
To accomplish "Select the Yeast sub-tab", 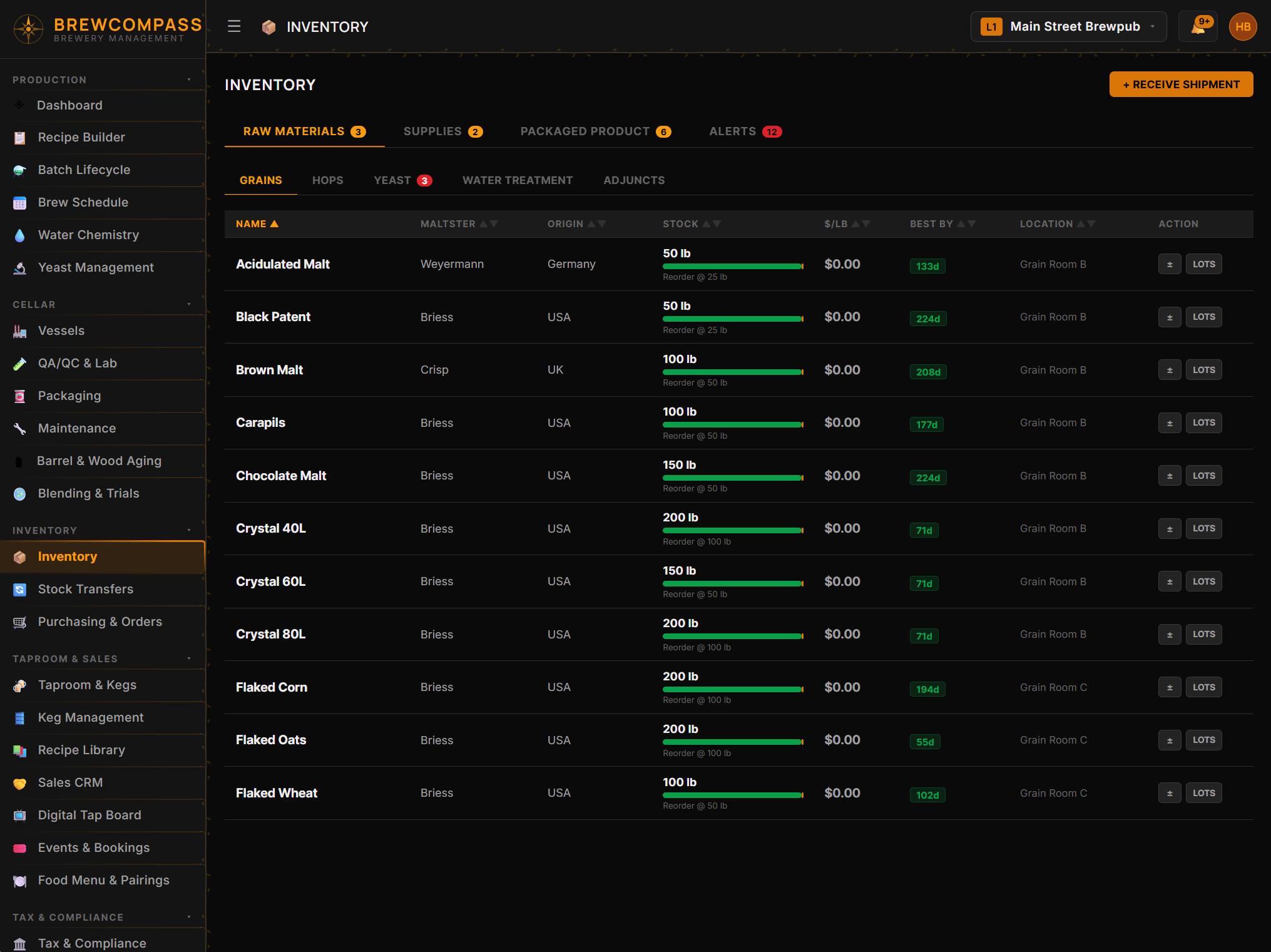I will pos(402,180).
